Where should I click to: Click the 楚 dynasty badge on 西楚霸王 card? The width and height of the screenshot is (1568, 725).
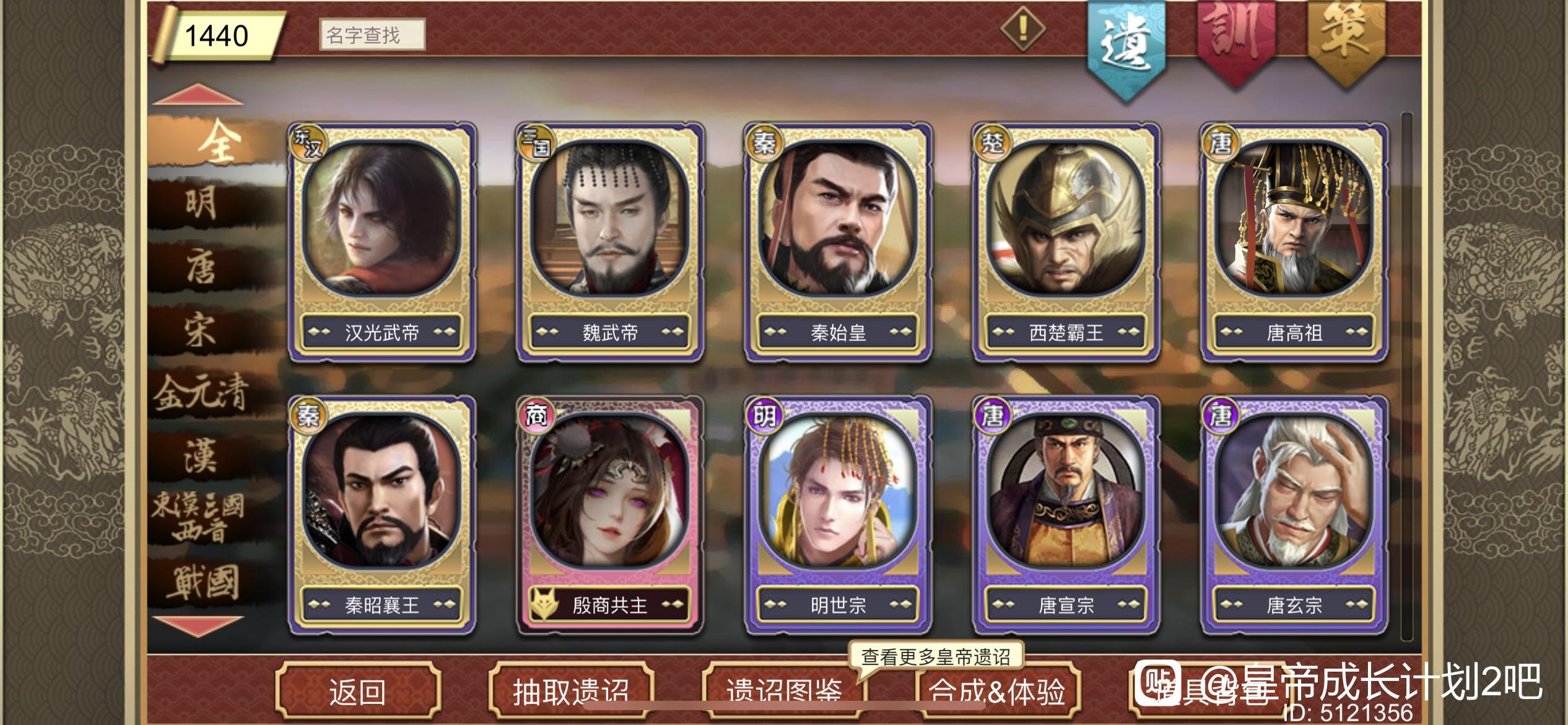click(x=991, y=143)
